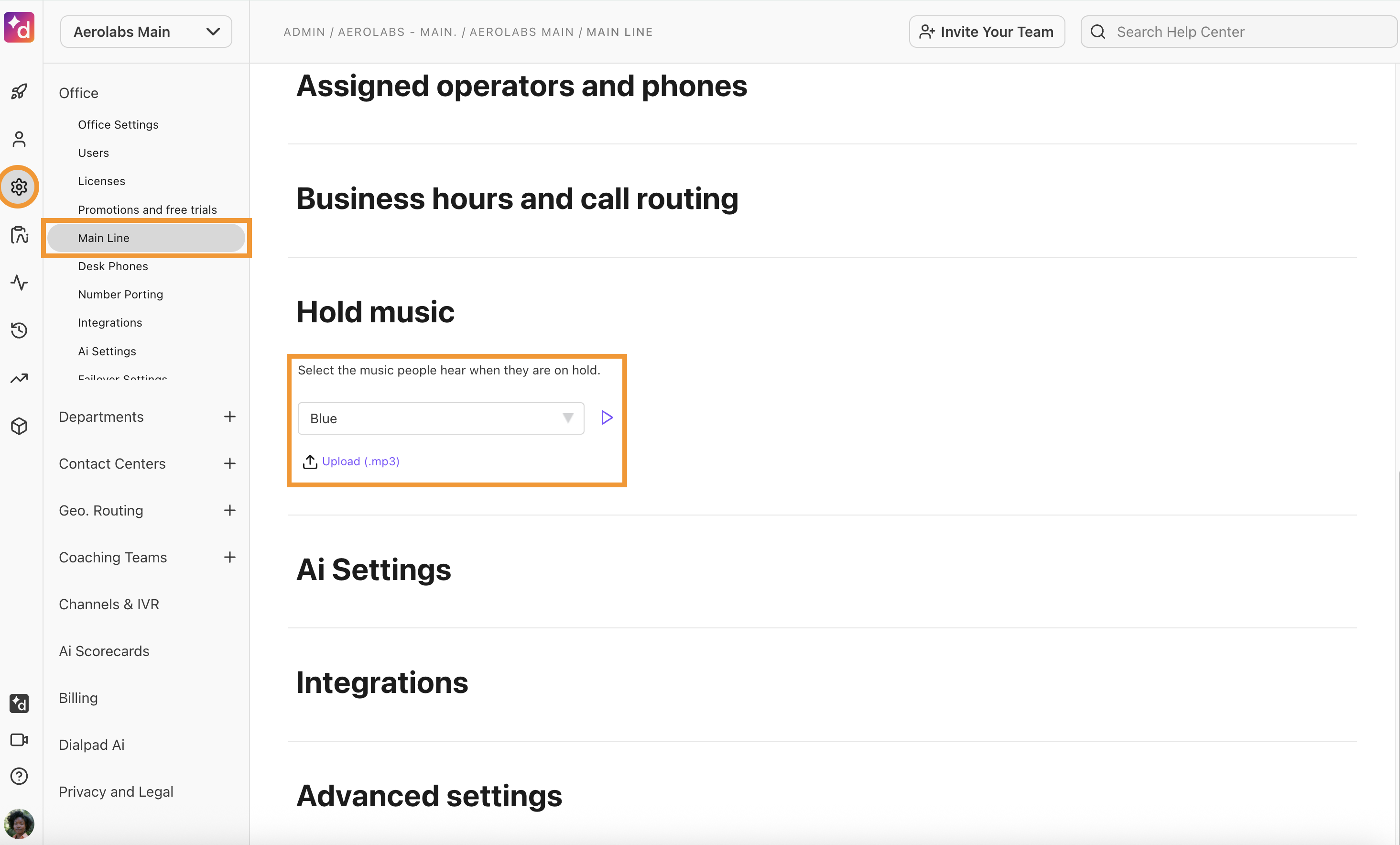This screenshot has height=845, width=1400.
Task: Open Dialpad Ai settings
Action: click(91, 745)
